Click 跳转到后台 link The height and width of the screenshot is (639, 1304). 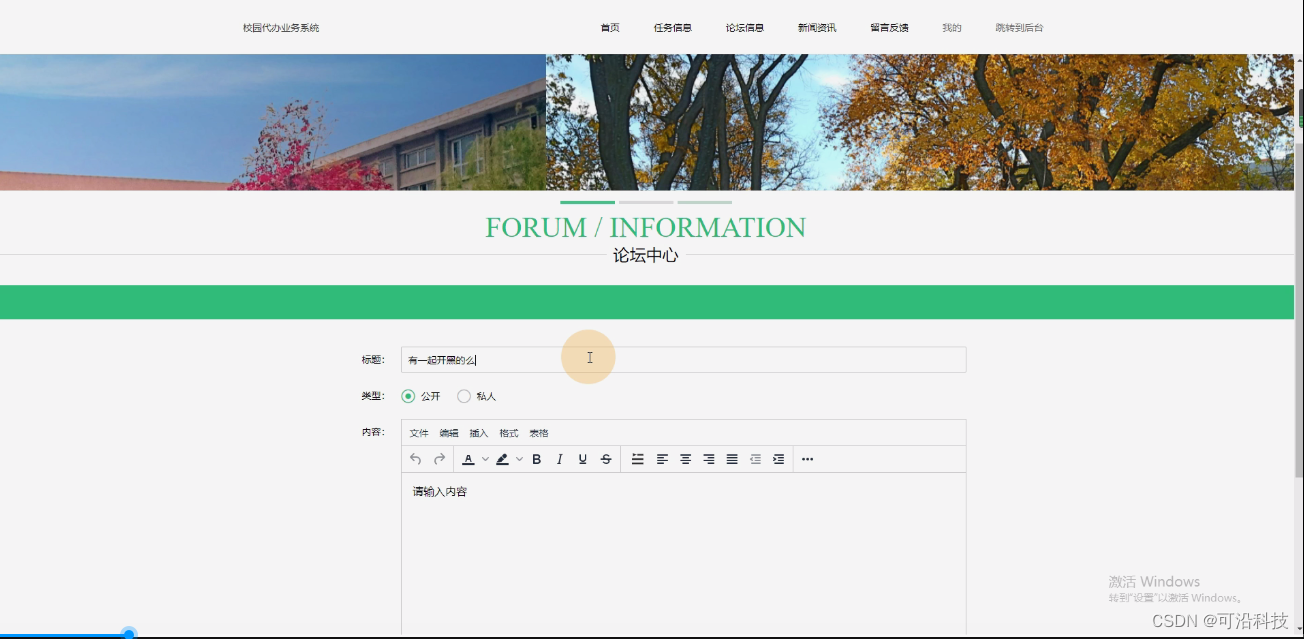click(x=1019, y=28)
